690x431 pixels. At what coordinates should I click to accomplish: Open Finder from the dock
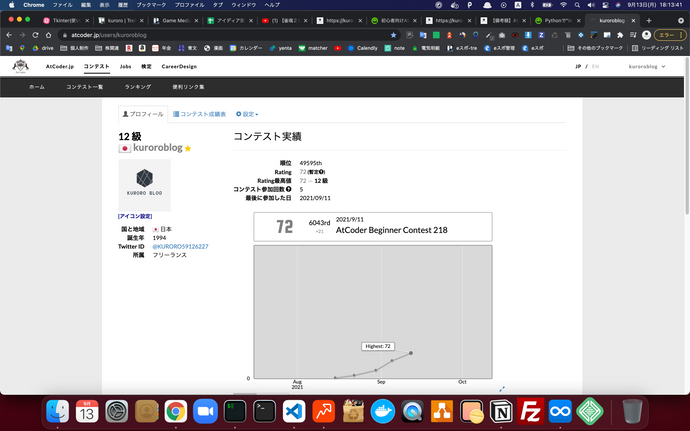coord(58,411)
